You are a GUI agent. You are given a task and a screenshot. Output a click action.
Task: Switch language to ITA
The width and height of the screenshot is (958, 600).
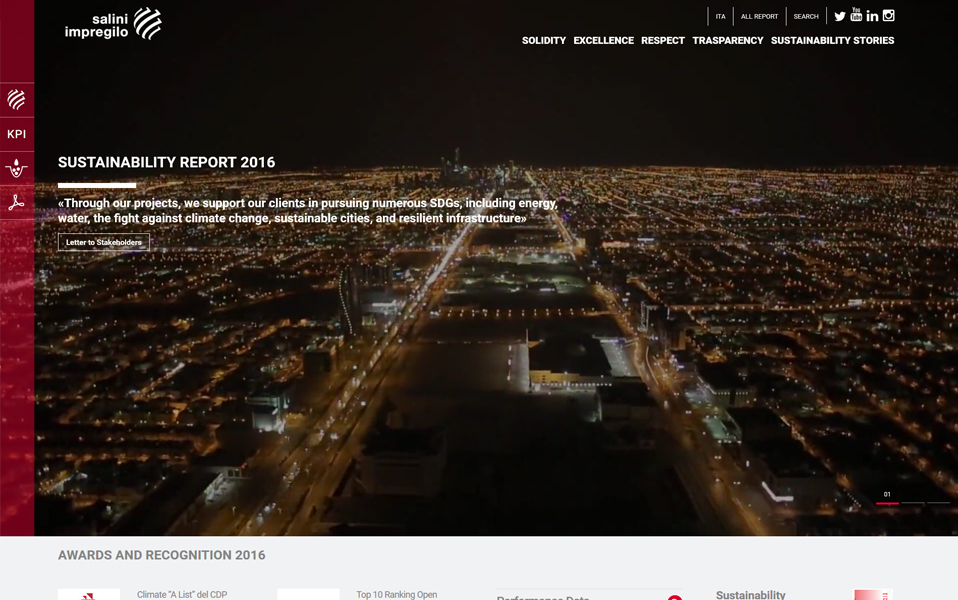click(720, 17)
